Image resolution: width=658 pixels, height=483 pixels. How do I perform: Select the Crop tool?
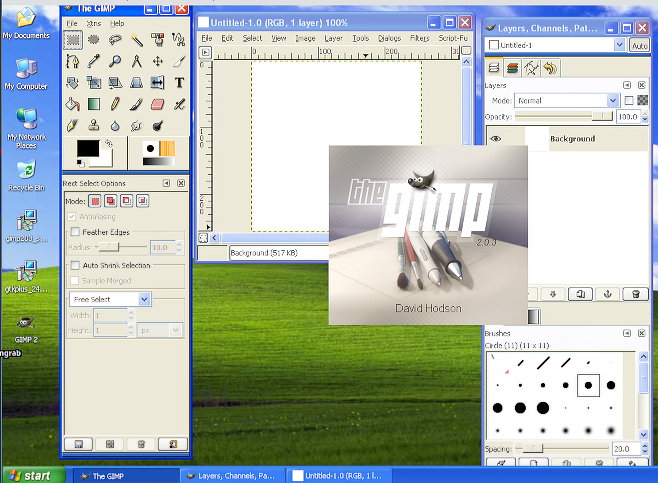pos(179,61)
